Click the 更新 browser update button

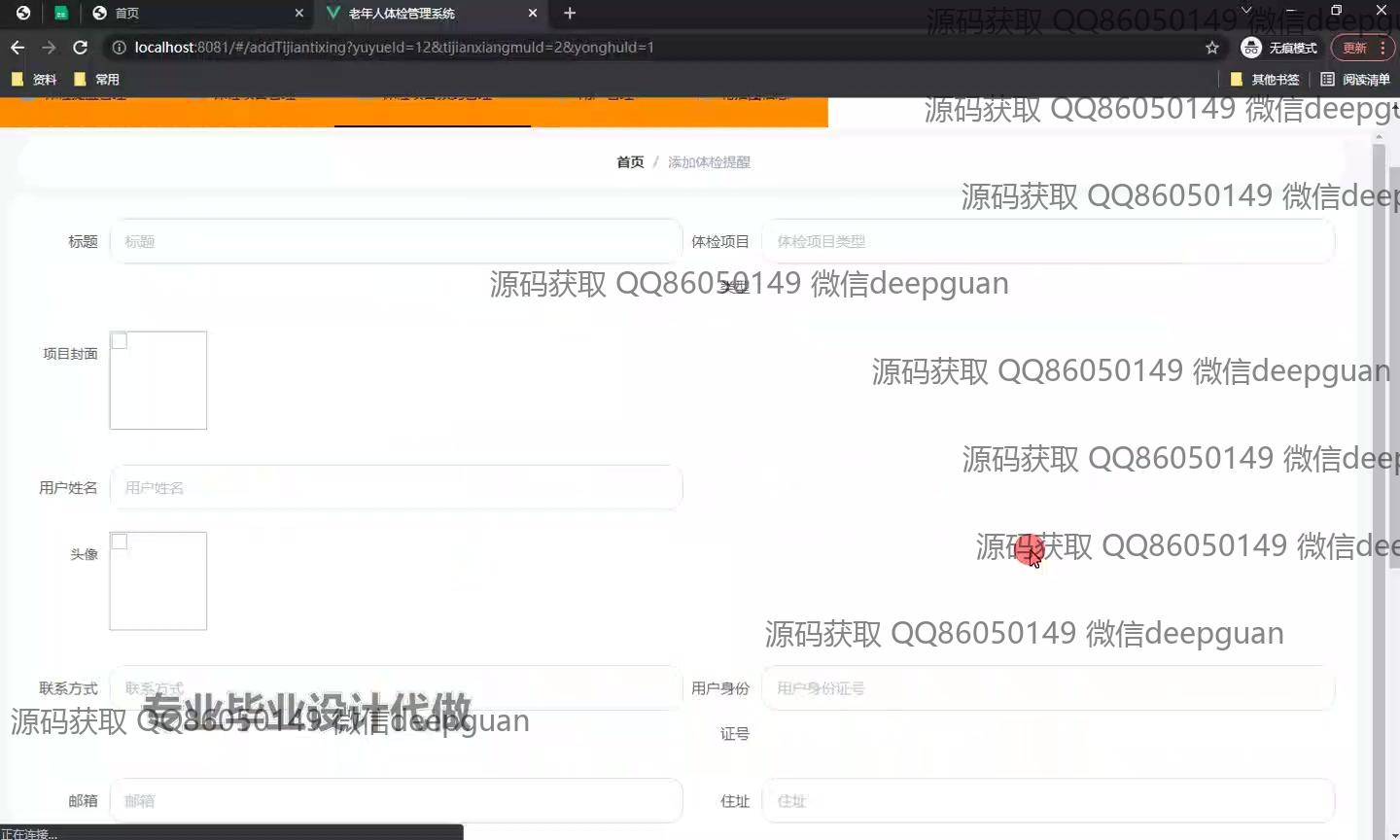click(1354, 48)
